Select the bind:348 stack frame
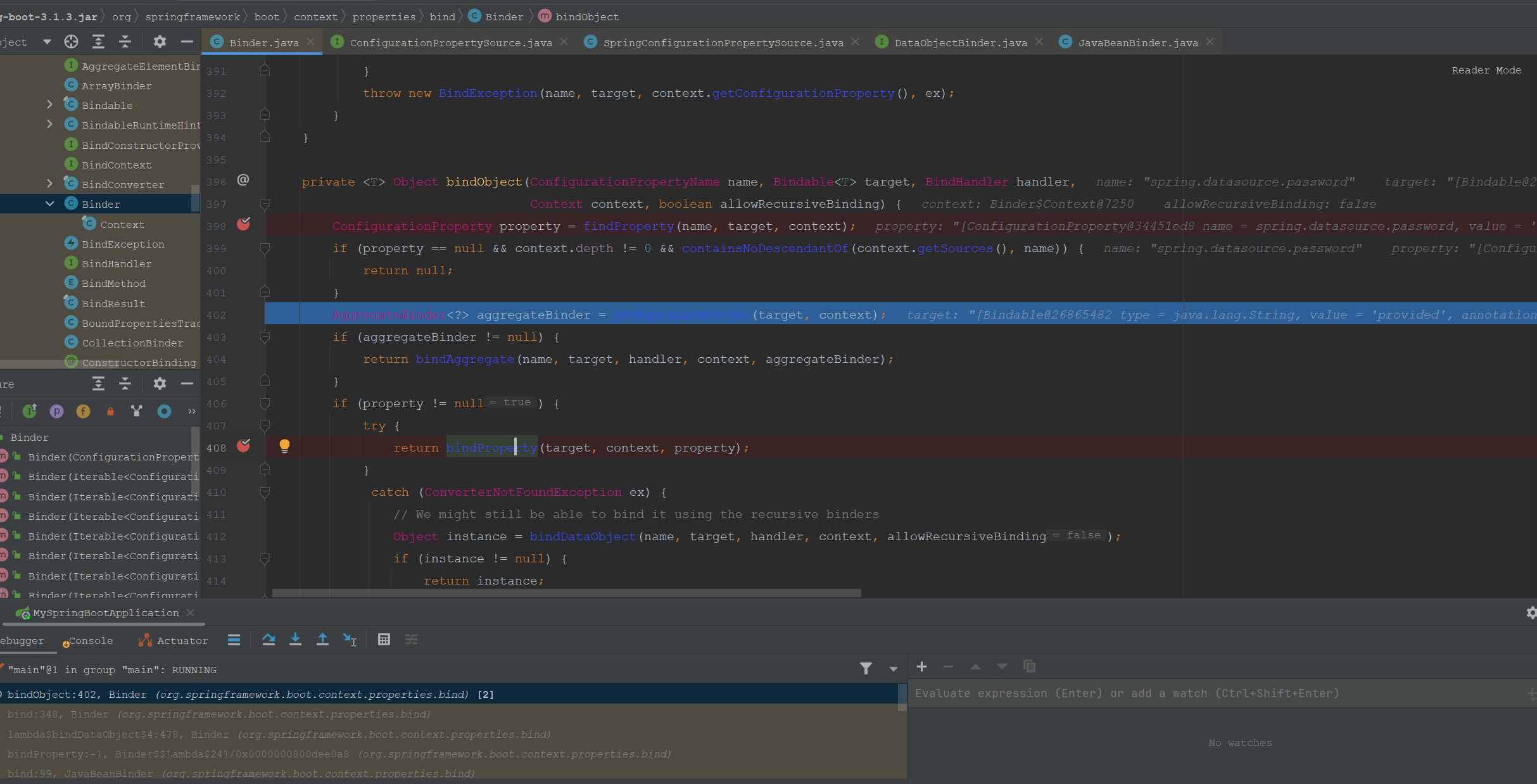Viewport: 1537px width, 784px height. click(218, 714)
